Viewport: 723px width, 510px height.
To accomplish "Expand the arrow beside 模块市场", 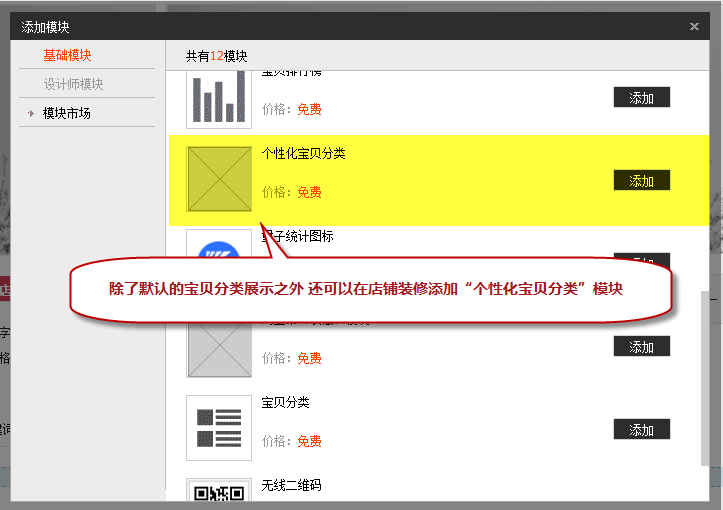I will [31, 113].
